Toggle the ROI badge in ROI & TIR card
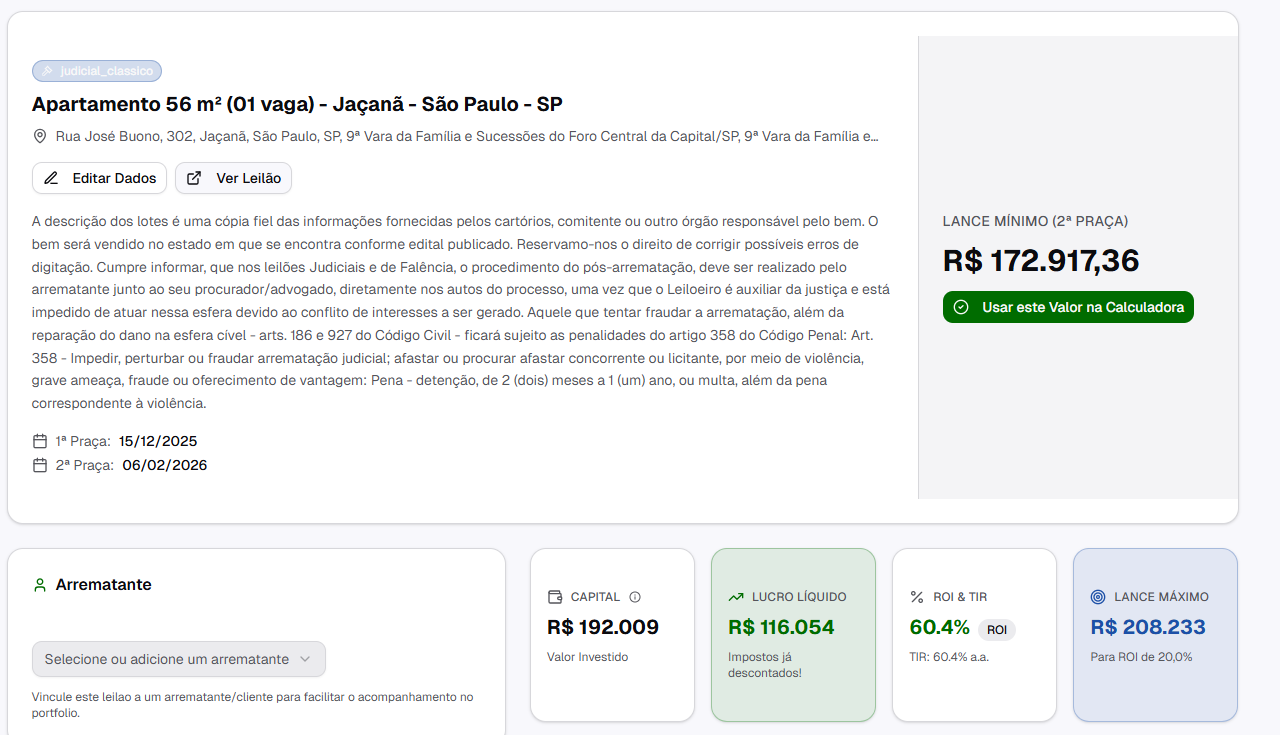The width and height of the screenshot is (1280, 735). pos(997,629)
